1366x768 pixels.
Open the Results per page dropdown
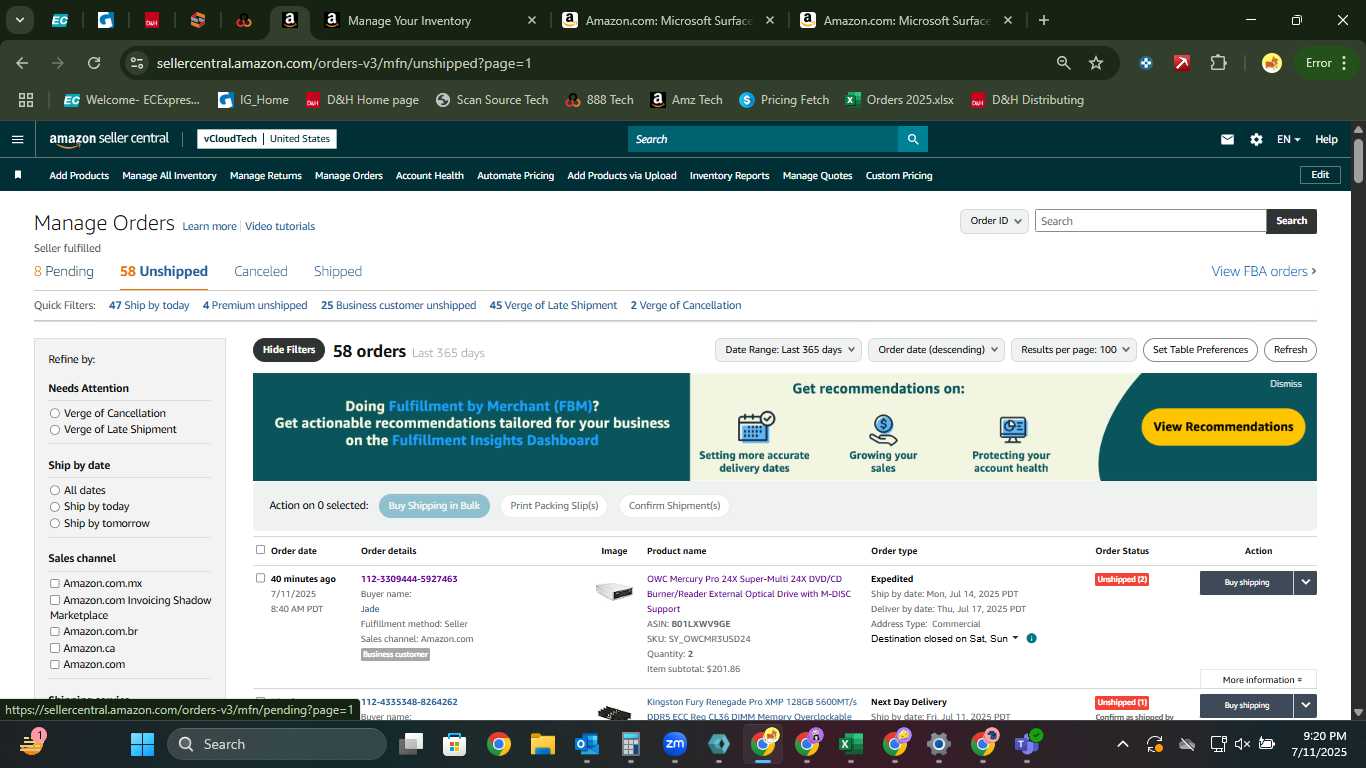[1074, 350]
